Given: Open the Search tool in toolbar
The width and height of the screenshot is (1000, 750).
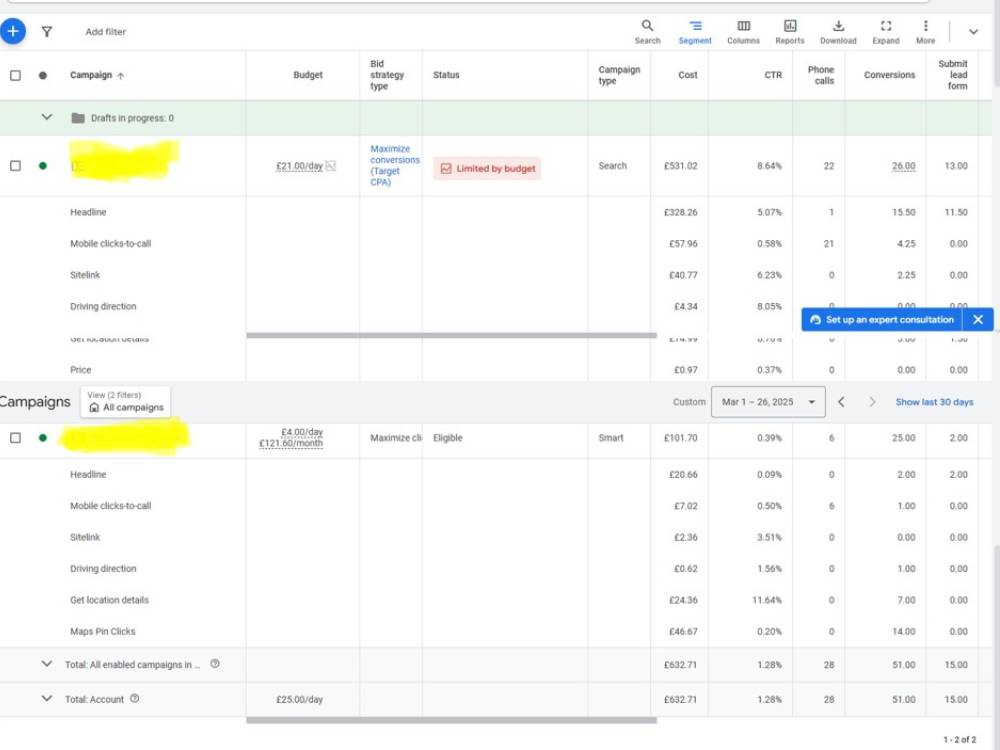Looking at the screenshot, I should tap(647, 32).
